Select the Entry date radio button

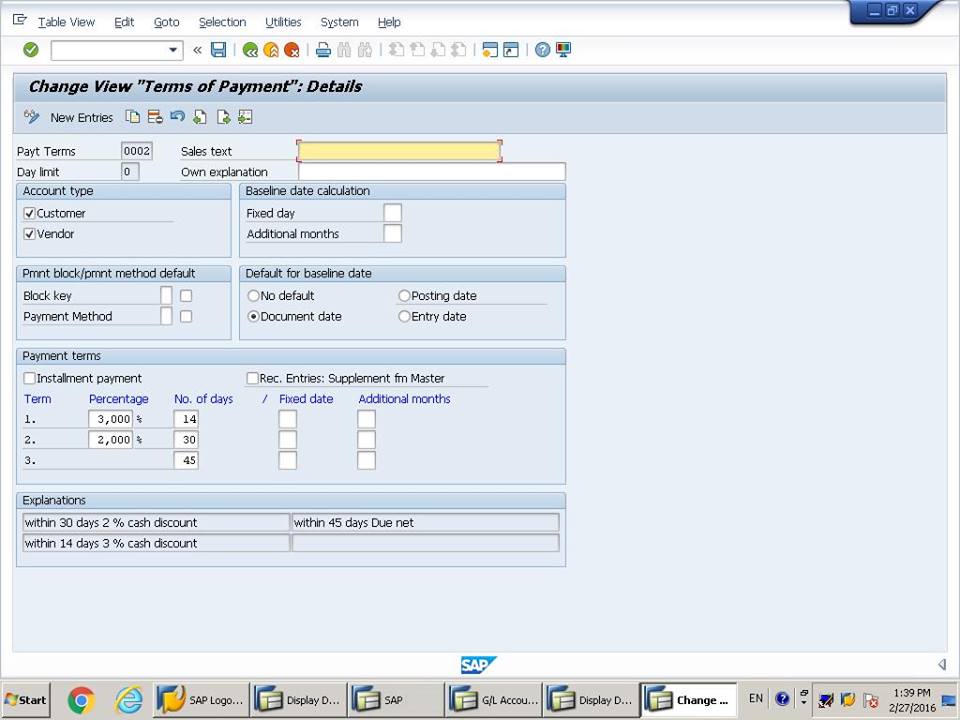(404, 317)
